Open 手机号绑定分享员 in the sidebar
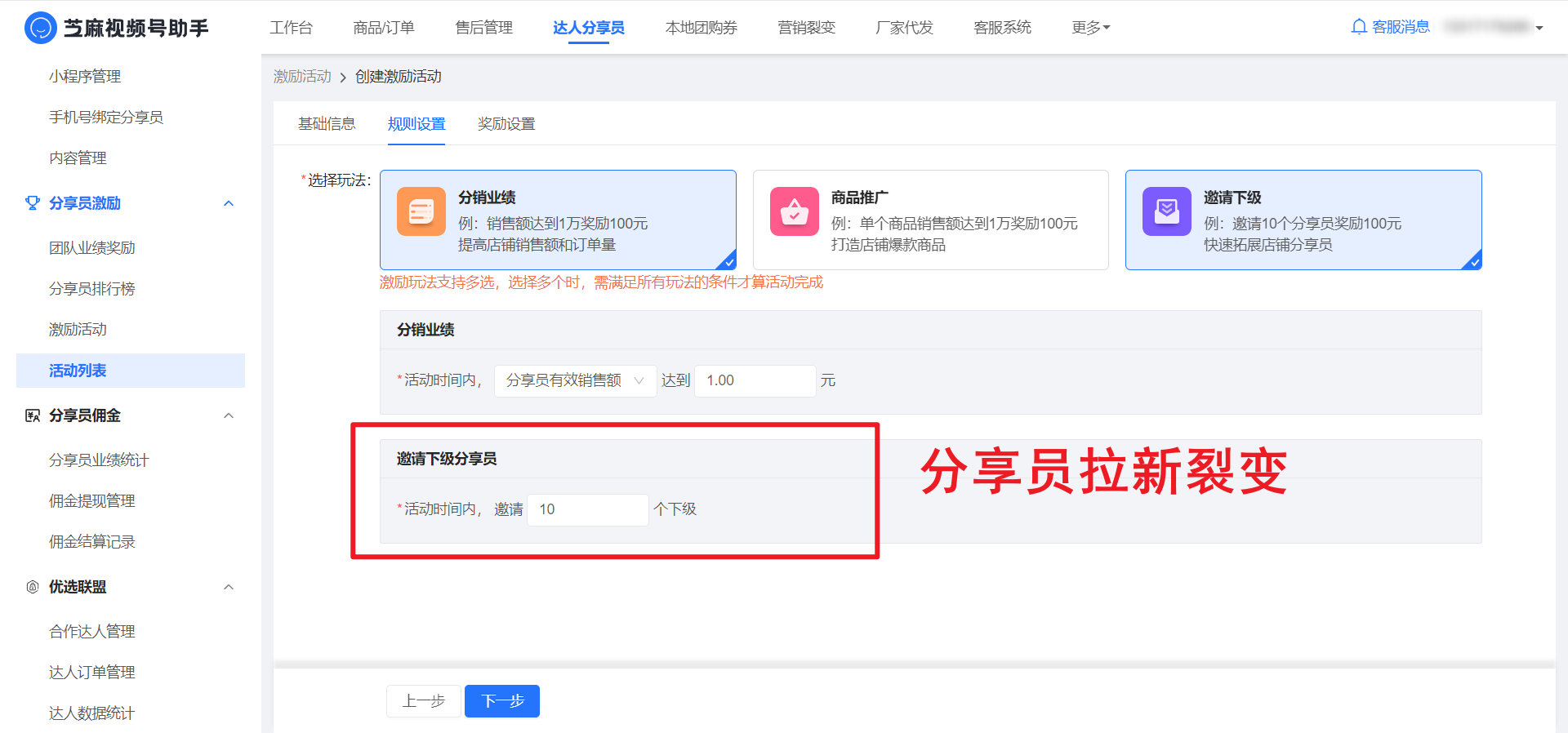 106,118
